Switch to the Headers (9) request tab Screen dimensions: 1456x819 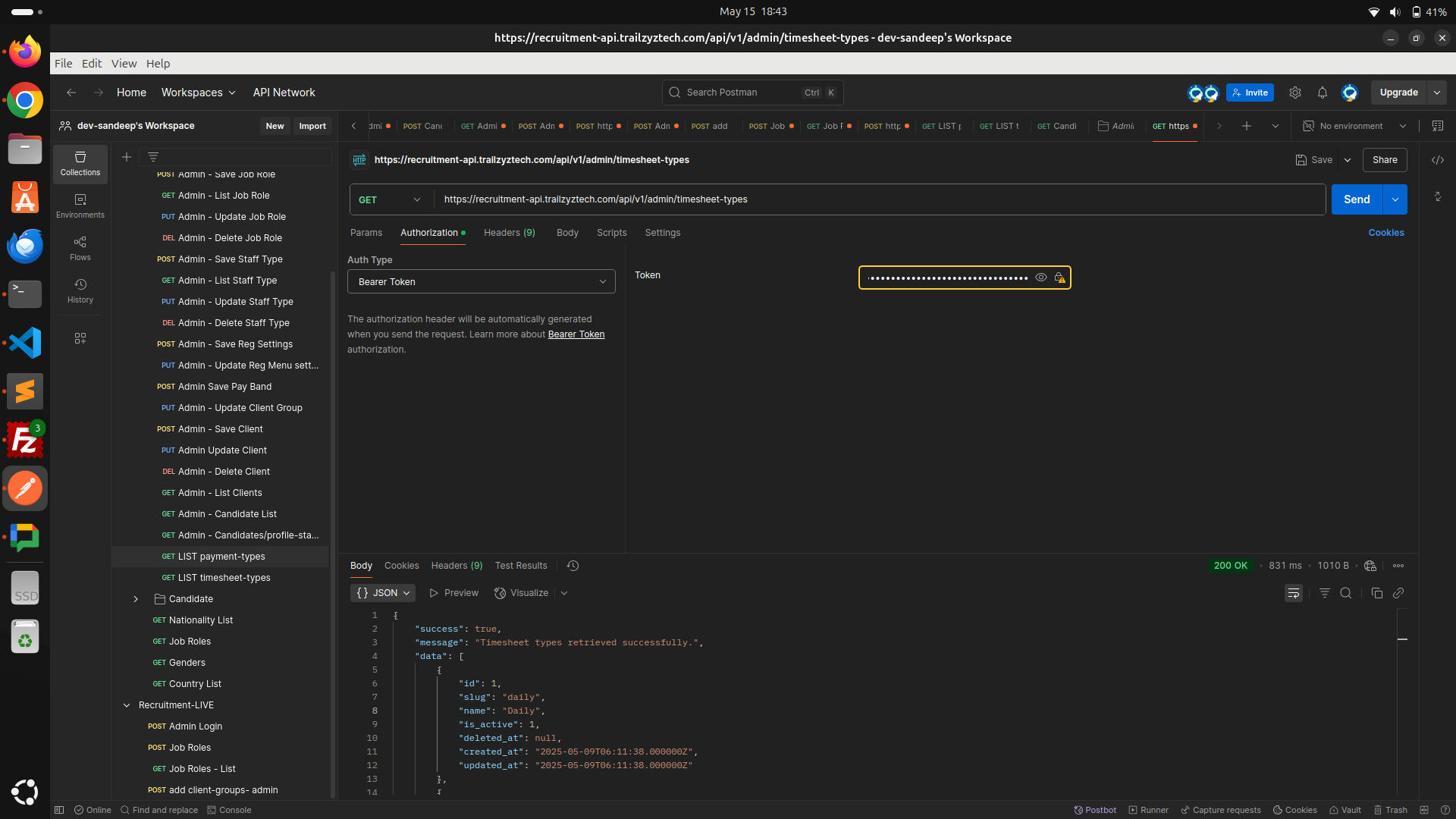click(510, 233)
